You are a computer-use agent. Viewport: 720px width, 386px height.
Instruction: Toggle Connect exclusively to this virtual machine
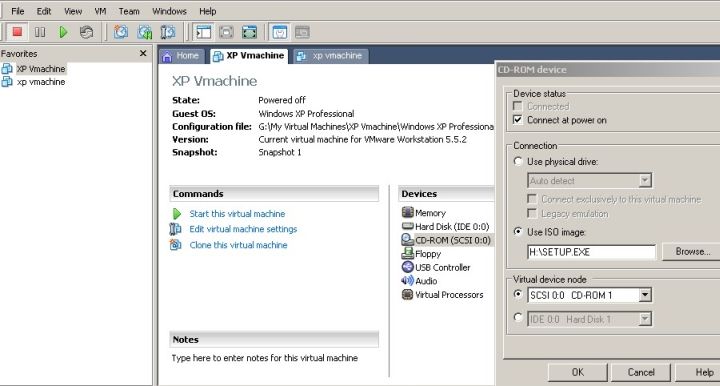click(532, 199)
